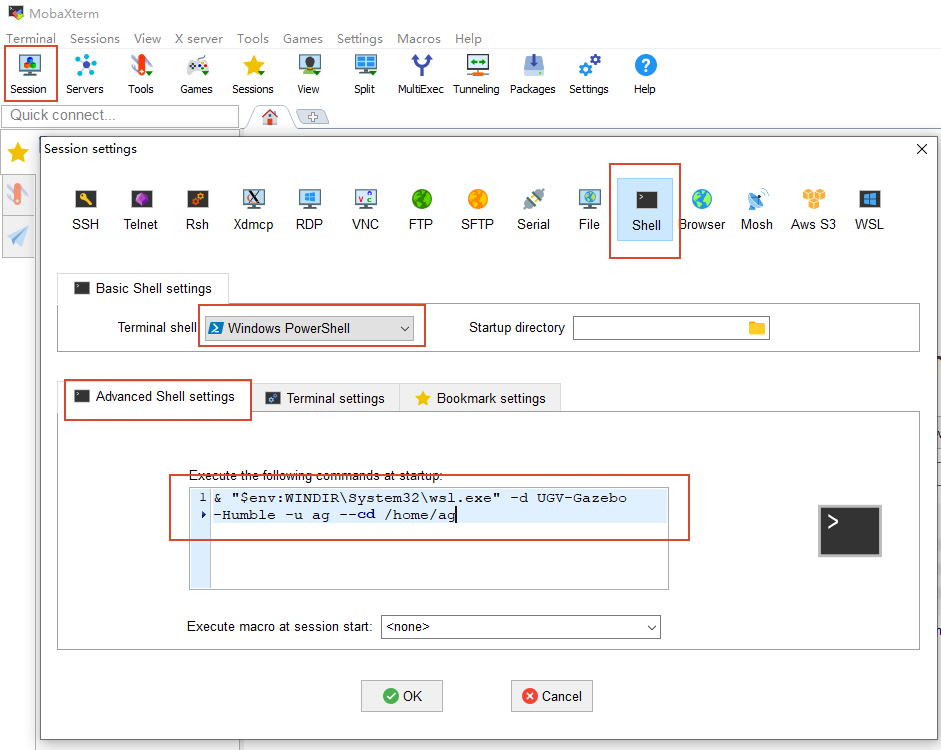Open the Sessions star icon in toolbar
The height and width of the screenshot is (750, 941).
click(x=253, y=74)
